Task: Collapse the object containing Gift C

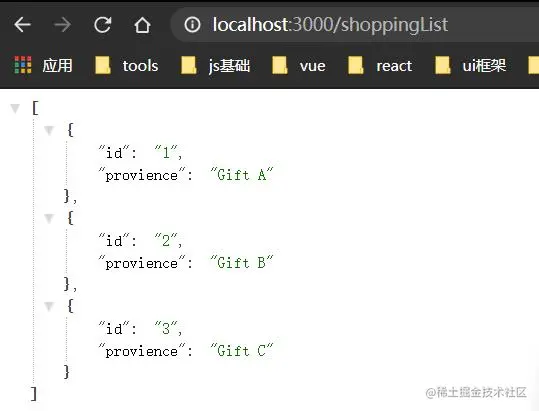Action: coord(49,306)
